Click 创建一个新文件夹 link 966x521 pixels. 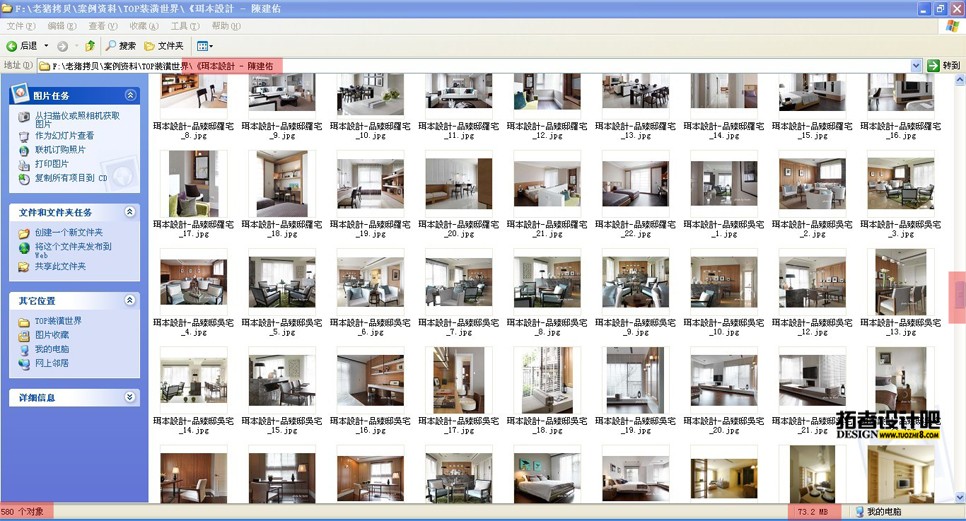coord(68,232)
